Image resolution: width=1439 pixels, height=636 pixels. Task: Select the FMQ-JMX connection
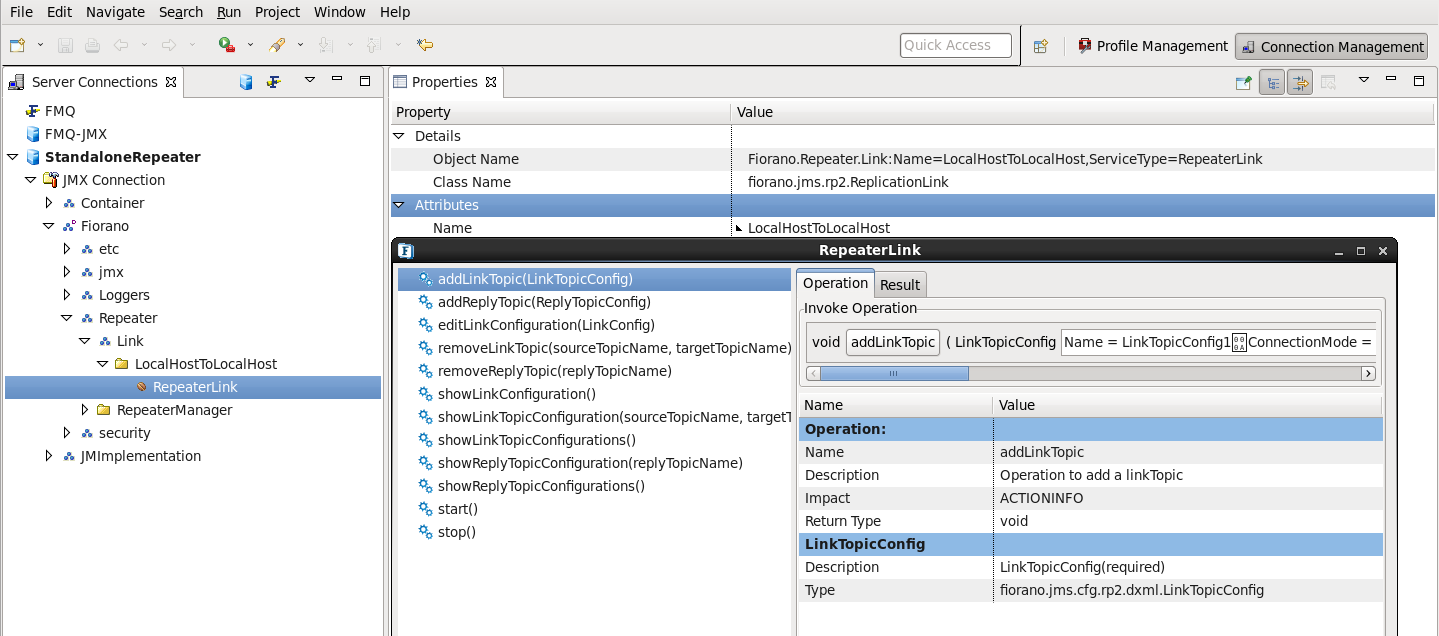76,134
